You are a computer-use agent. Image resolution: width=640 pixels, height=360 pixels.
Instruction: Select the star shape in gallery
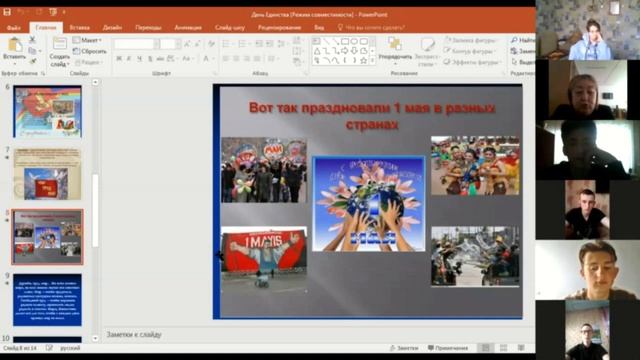click(364, 60)
